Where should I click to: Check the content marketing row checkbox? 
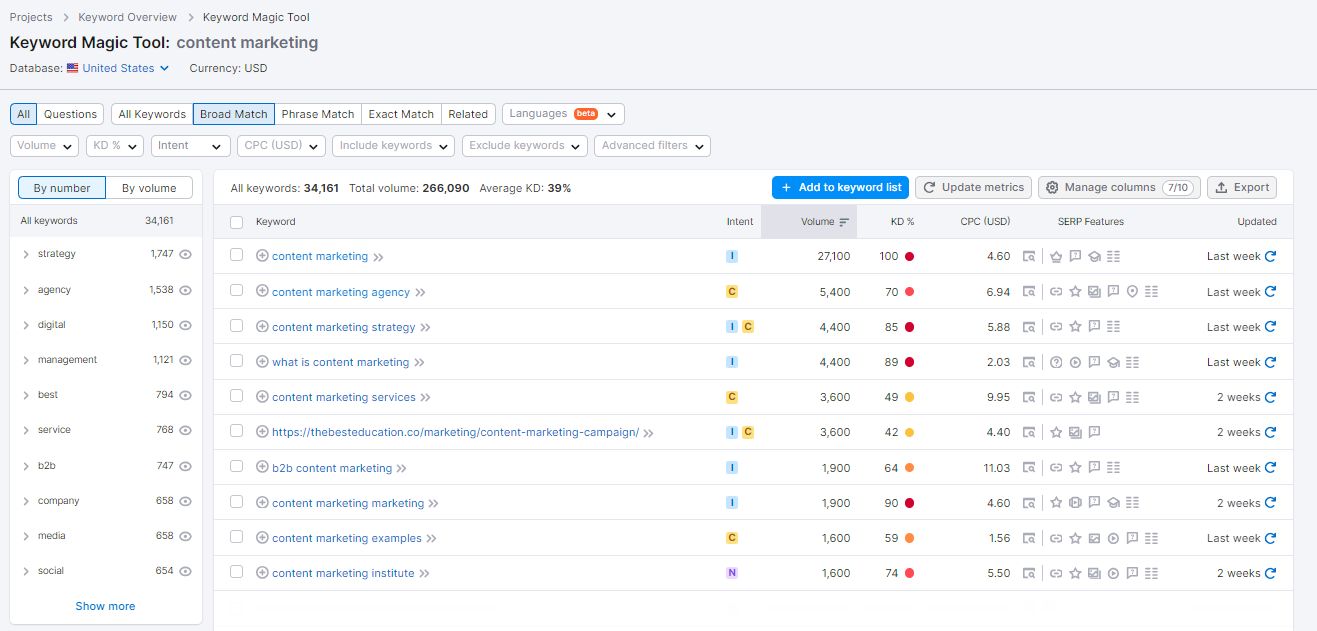(x=236, y=255)
